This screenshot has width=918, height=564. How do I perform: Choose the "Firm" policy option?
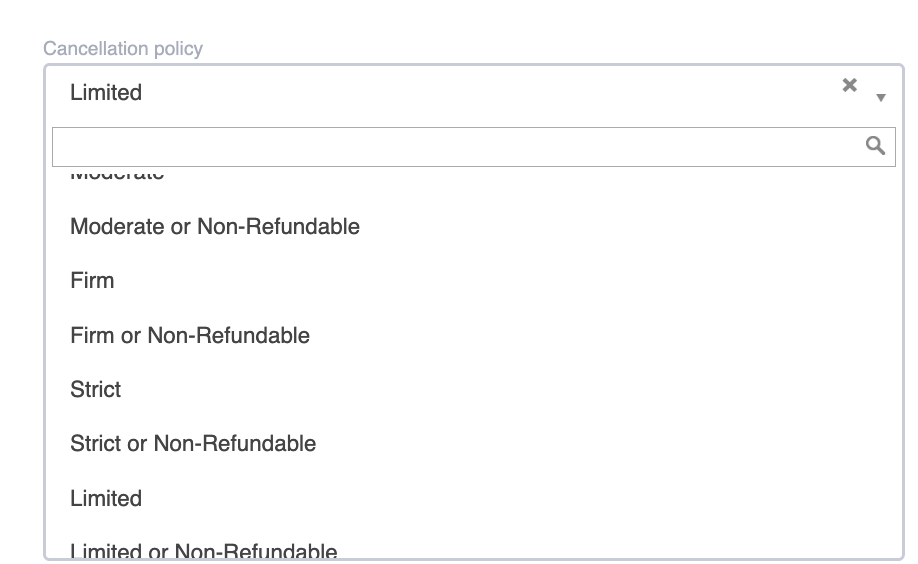tap(92, 281)
